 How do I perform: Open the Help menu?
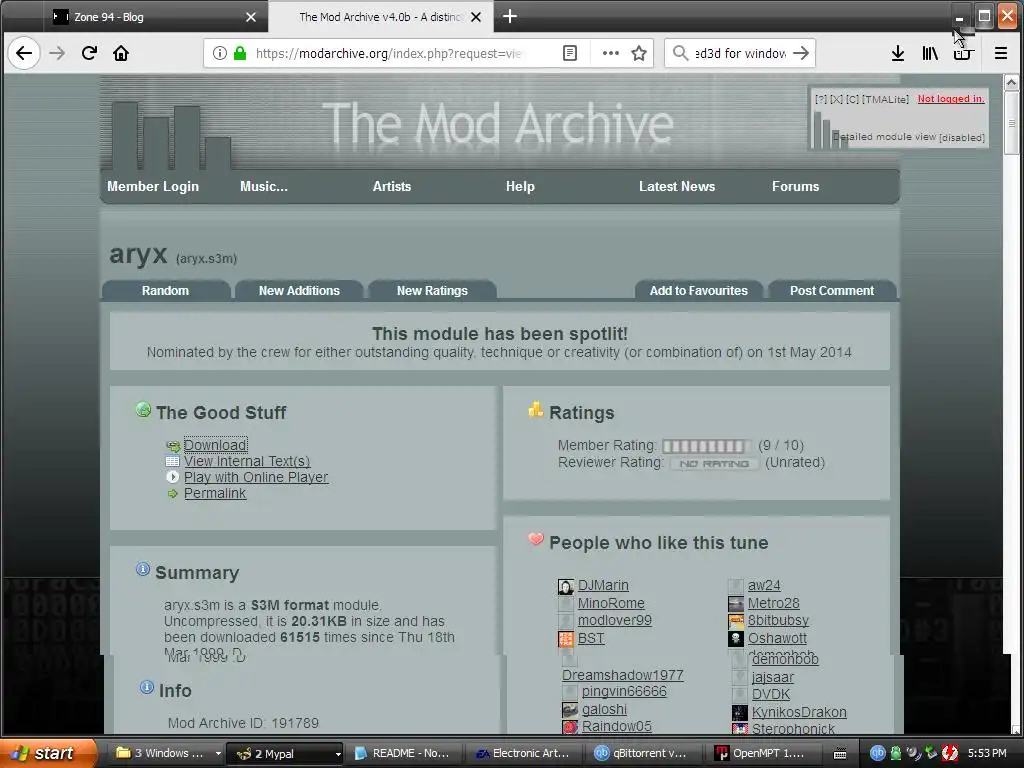point(520,186)
